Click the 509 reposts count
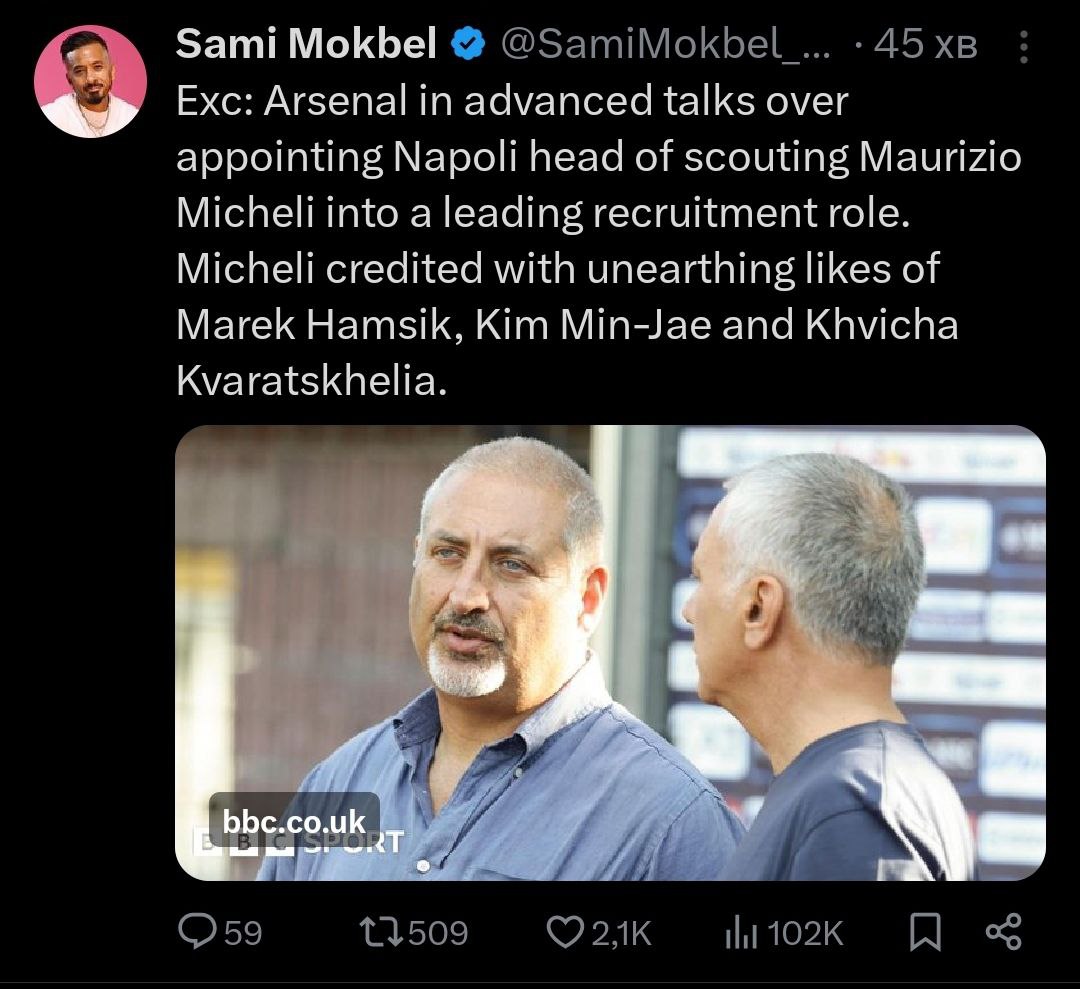1080x989 pixels. (438, 933)
